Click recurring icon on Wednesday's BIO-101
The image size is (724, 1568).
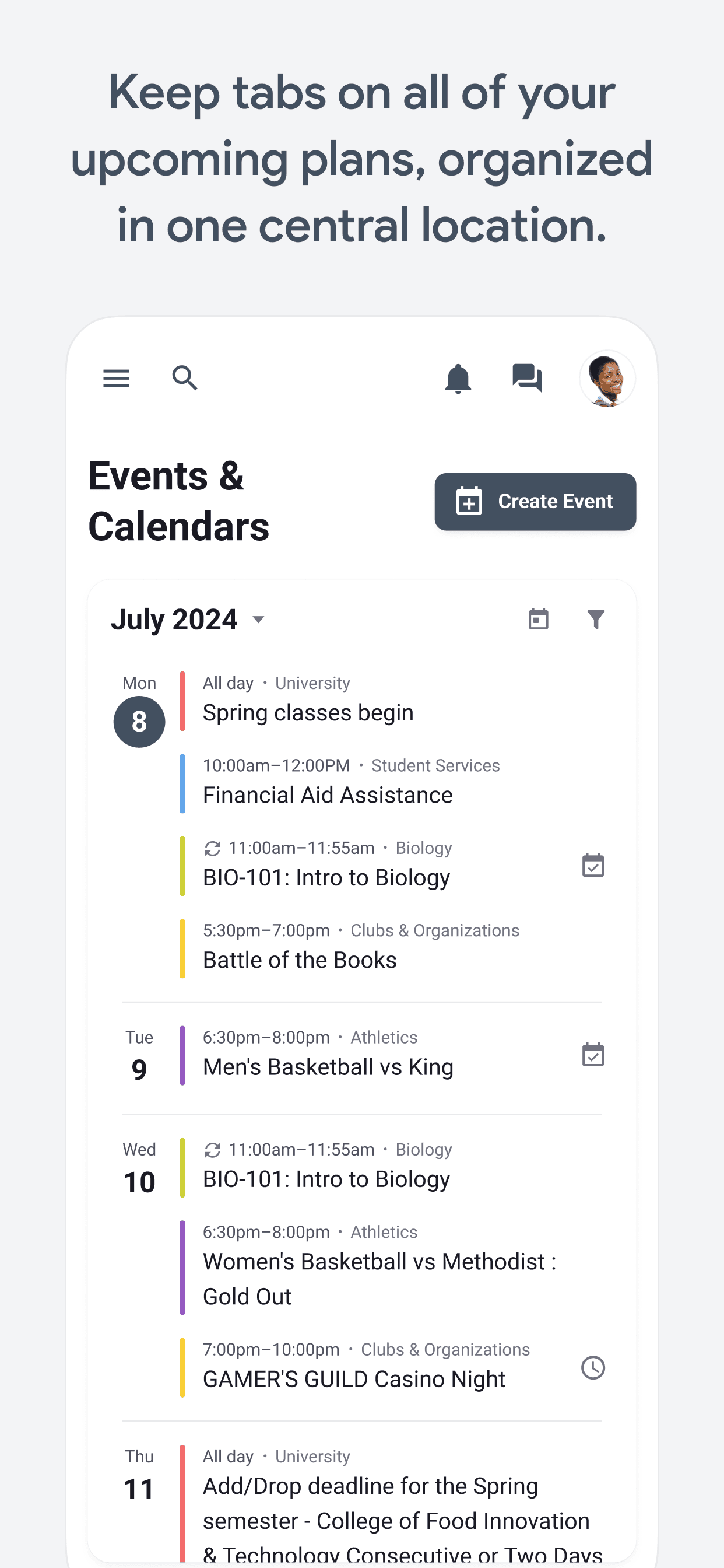[x=212, y=1150]
